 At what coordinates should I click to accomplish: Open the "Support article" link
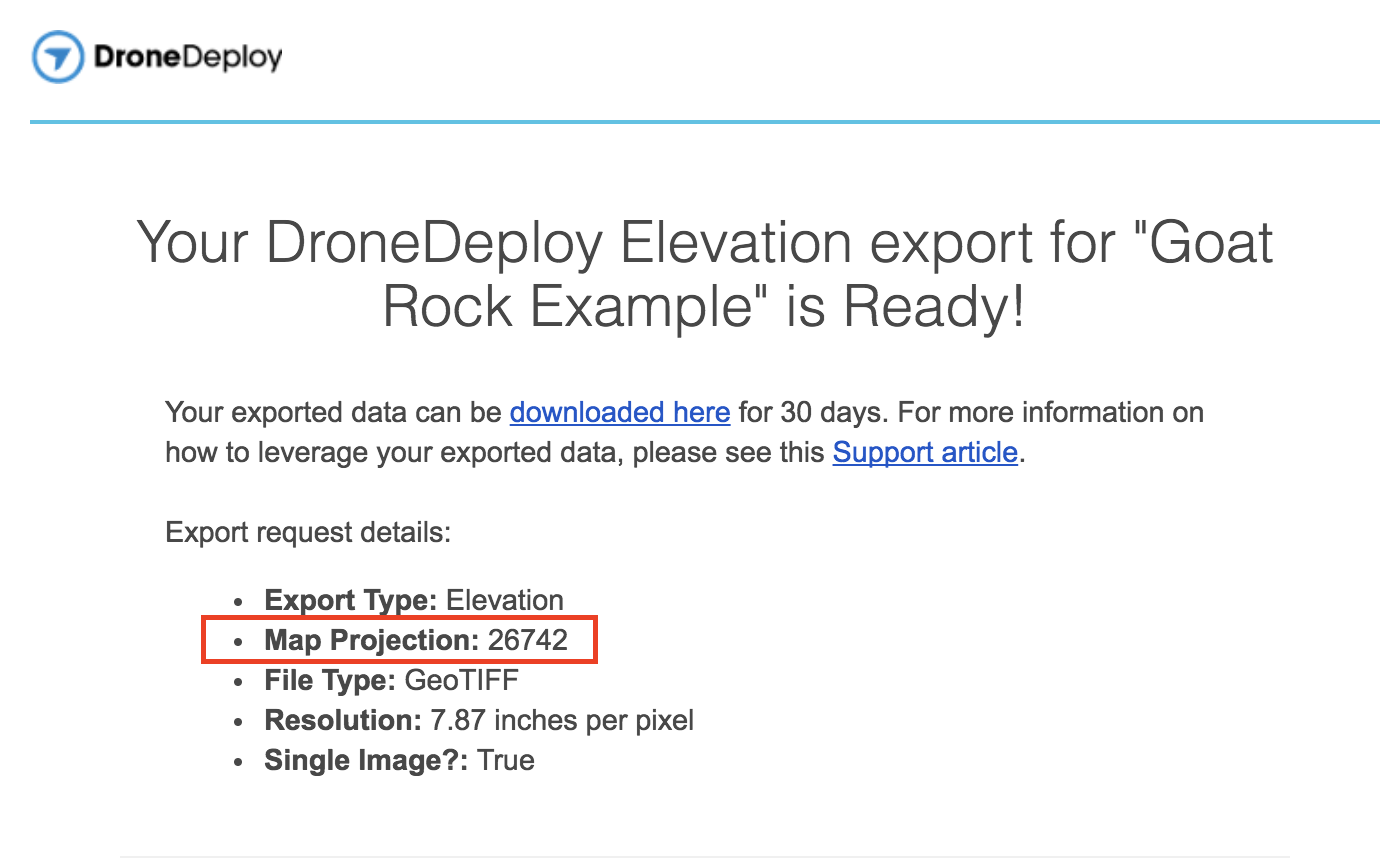tap(925, 452)
